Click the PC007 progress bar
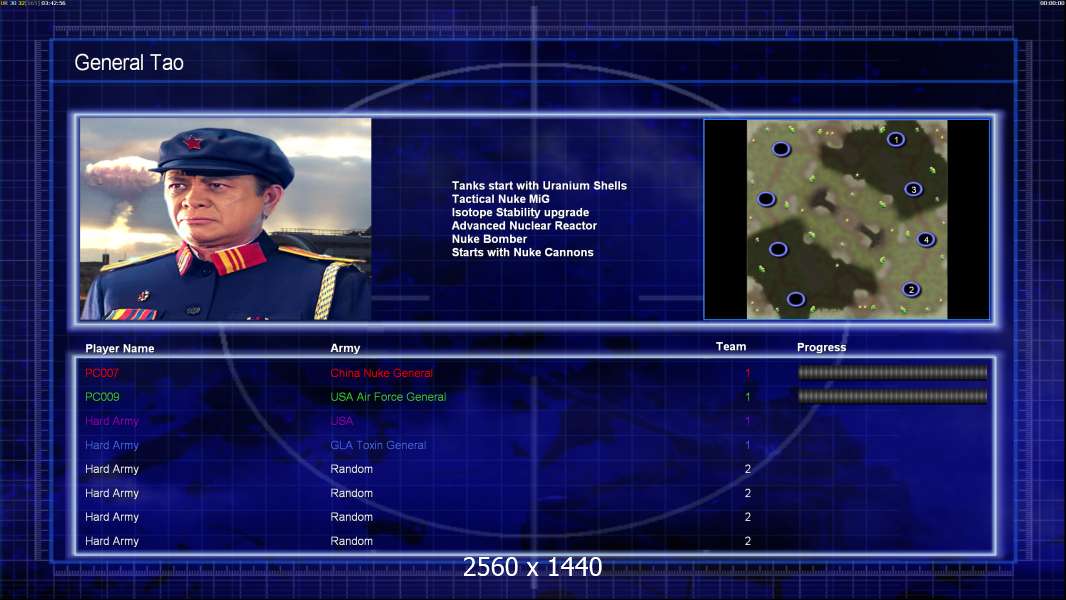The image size is (1066, 600). [893, 372]
